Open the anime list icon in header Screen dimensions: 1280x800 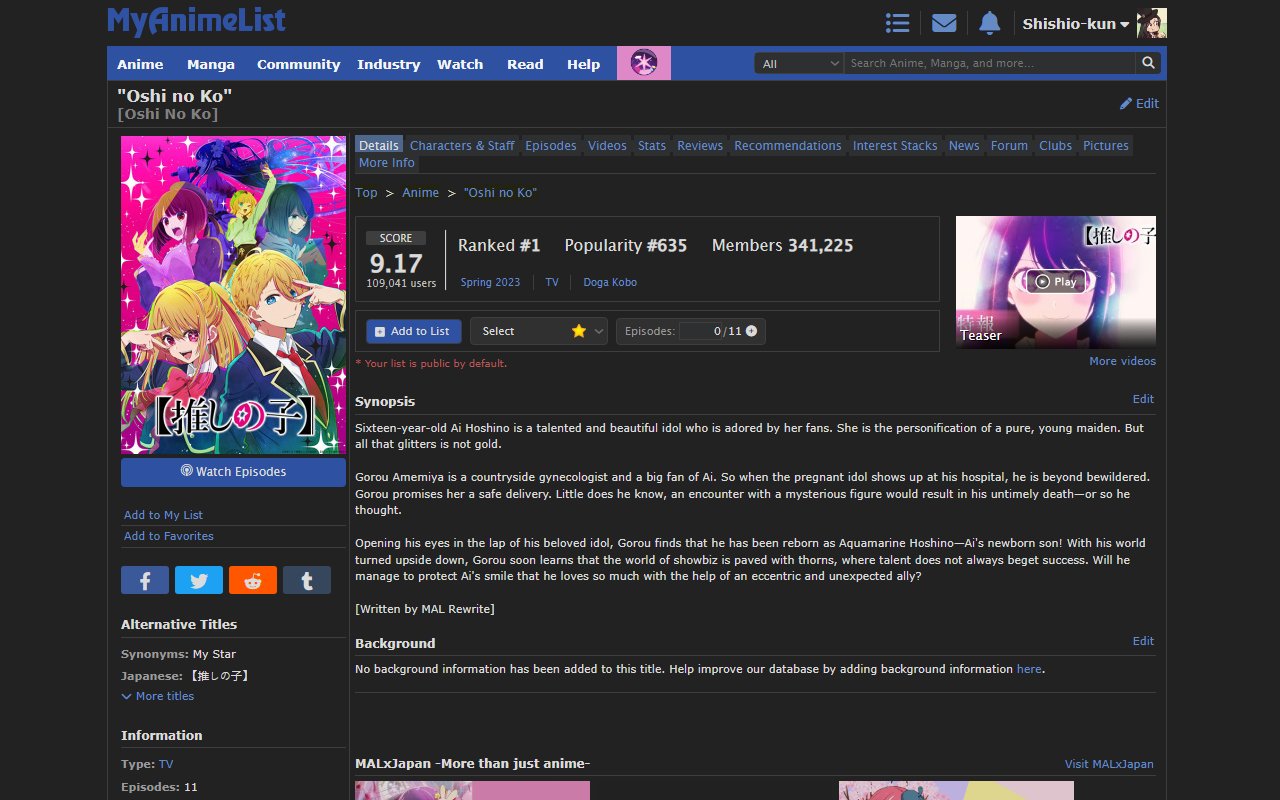pos(897,22)
